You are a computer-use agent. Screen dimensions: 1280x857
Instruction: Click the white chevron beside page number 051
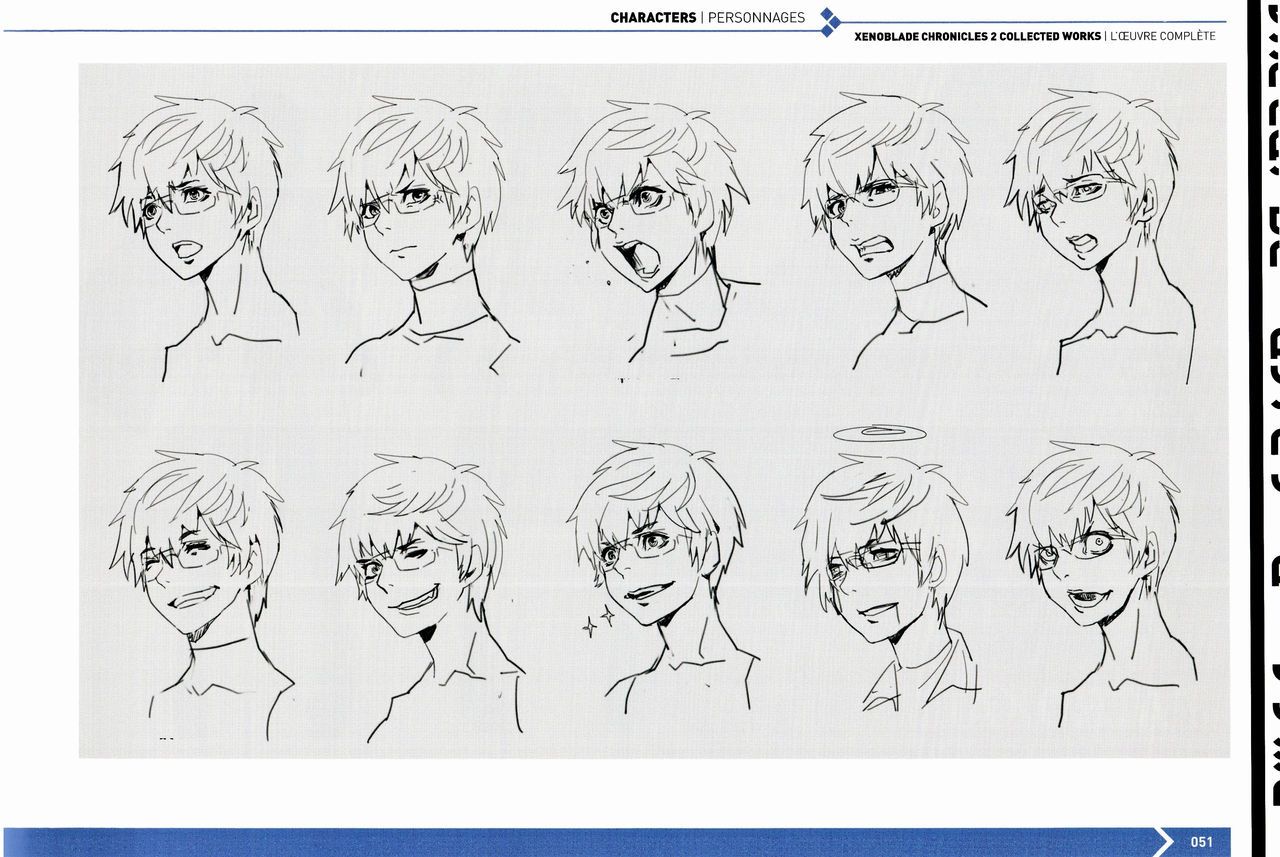[1165, 841]
